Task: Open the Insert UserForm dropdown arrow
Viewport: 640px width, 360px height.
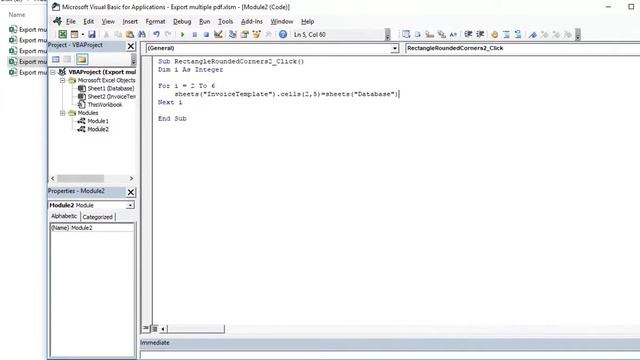Action: coord(83,35)
